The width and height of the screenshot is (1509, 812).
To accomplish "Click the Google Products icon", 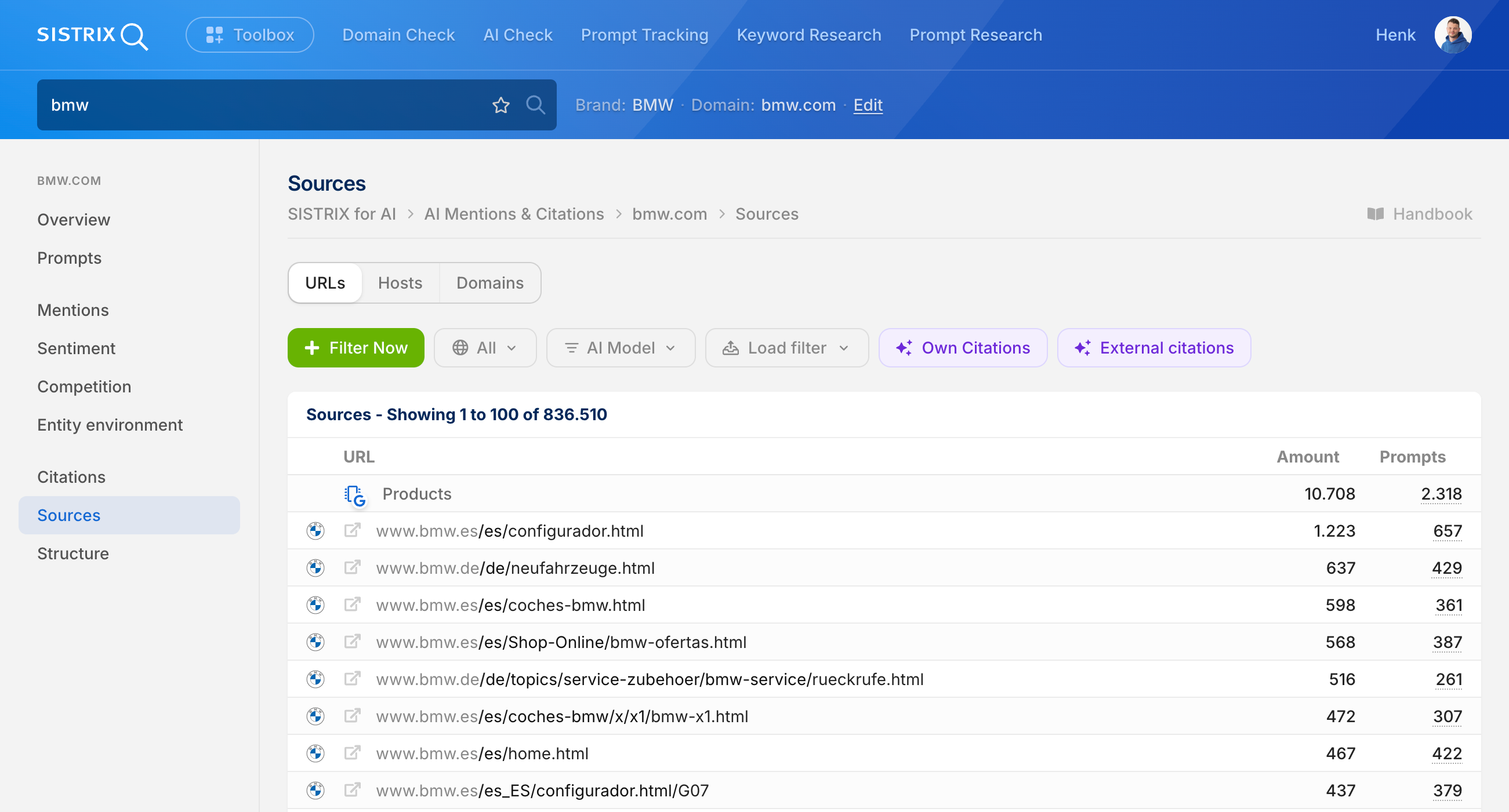I will coord(355,496).
